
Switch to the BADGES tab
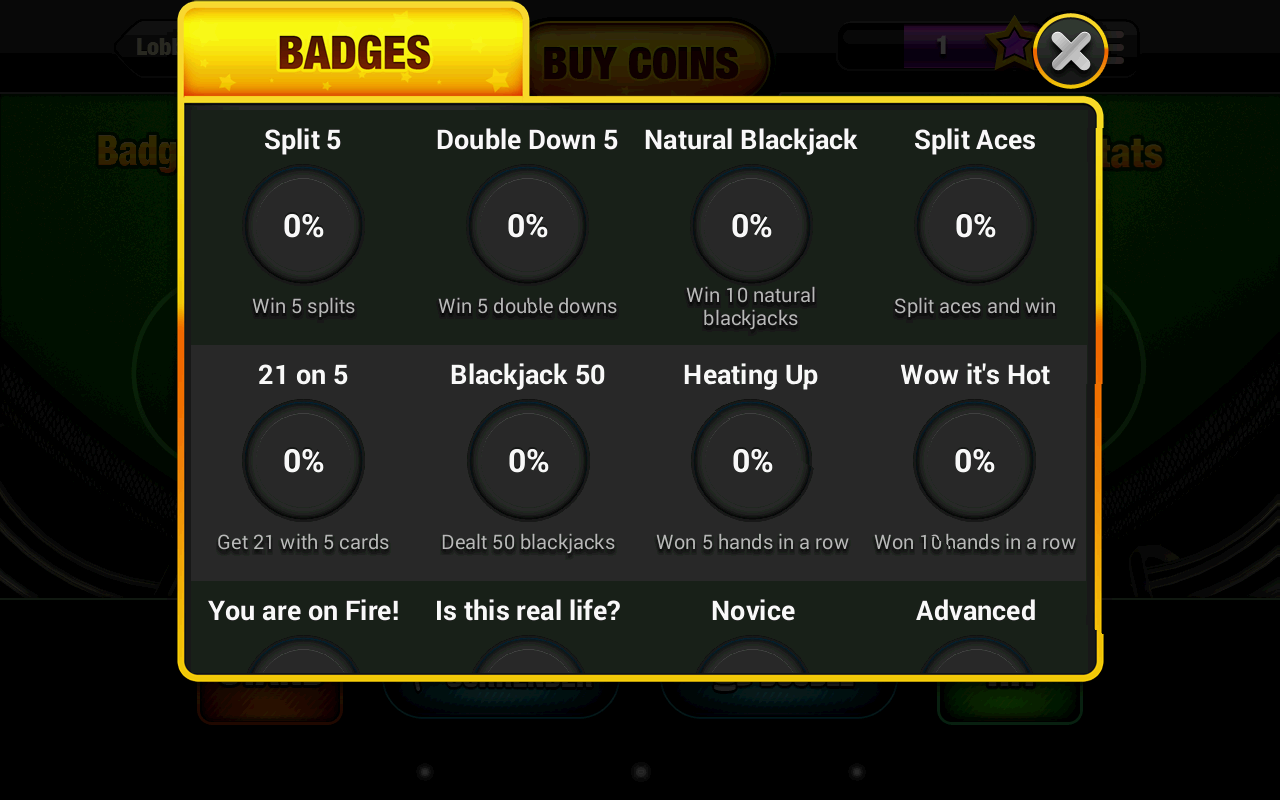[x=354, y=52]
